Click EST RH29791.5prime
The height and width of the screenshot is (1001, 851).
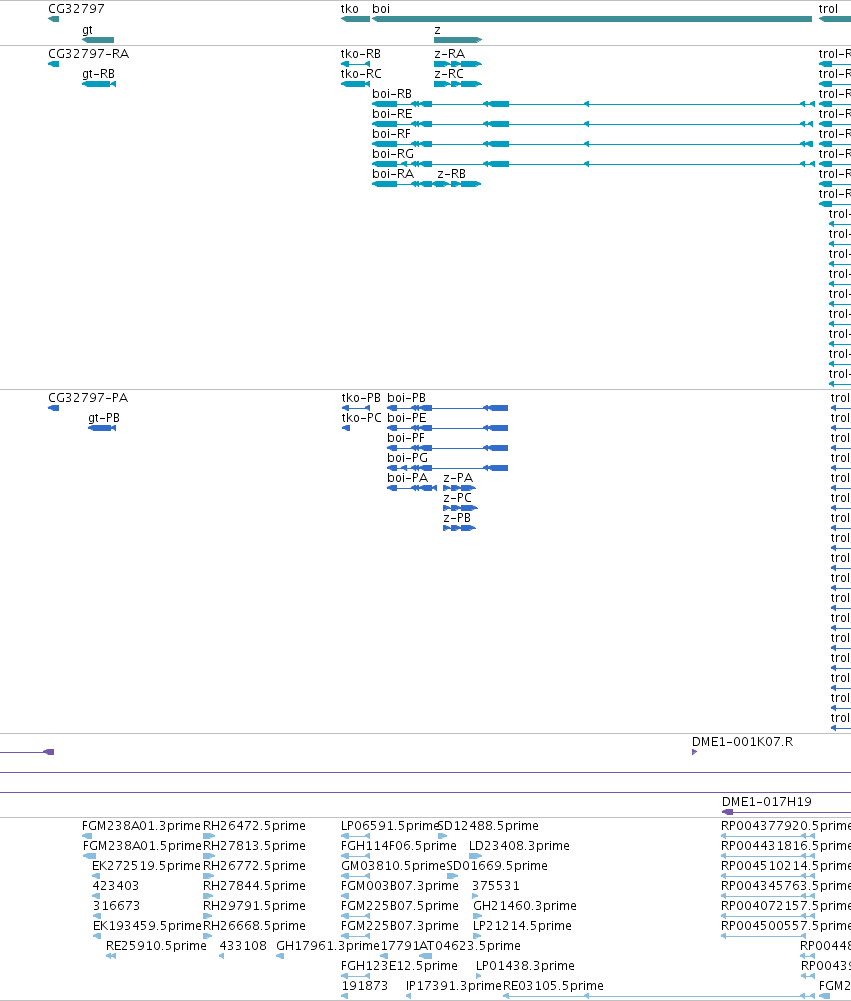click(208, 916)
